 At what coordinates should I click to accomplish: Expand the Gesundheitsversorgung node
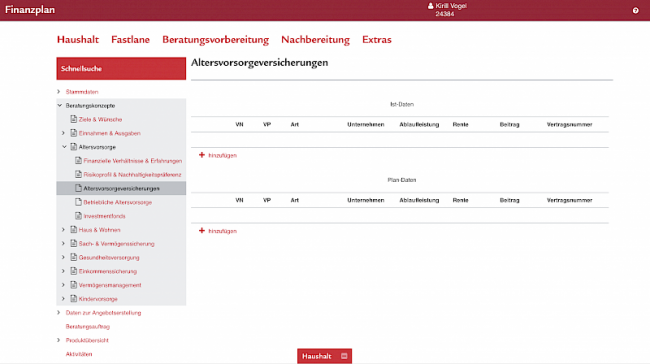coord(63,257)
